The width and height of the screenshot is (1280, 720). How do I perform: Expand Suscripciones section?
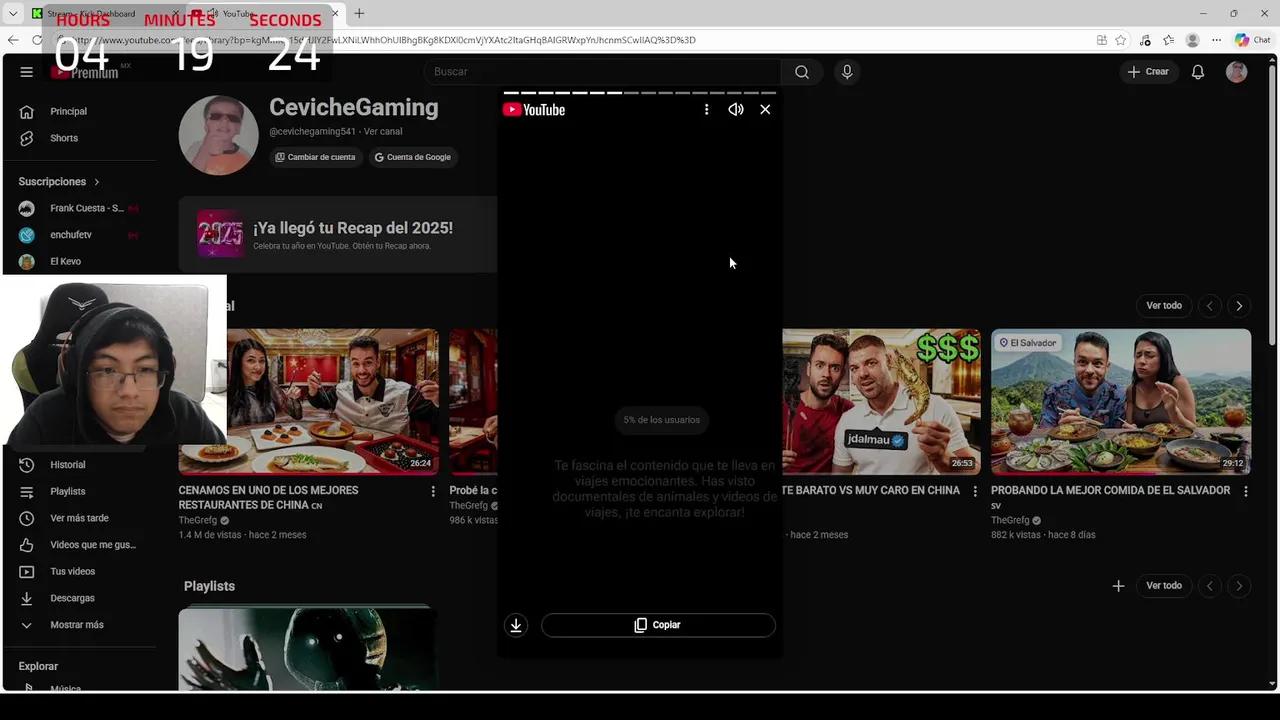point(59,182)
